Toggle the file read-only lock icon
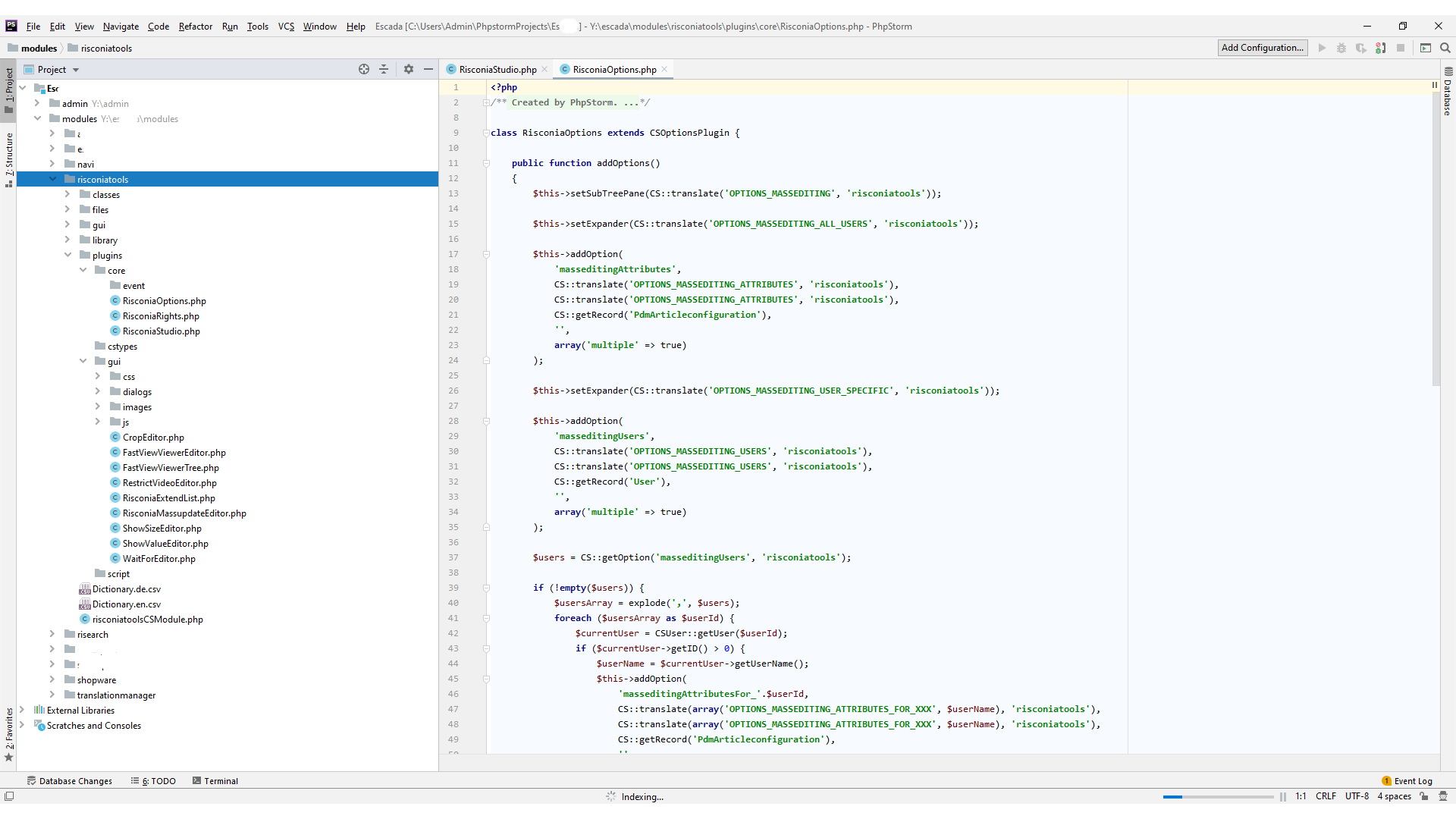This screenshot has height=819, width=1456. click(x=1424, y=796)
